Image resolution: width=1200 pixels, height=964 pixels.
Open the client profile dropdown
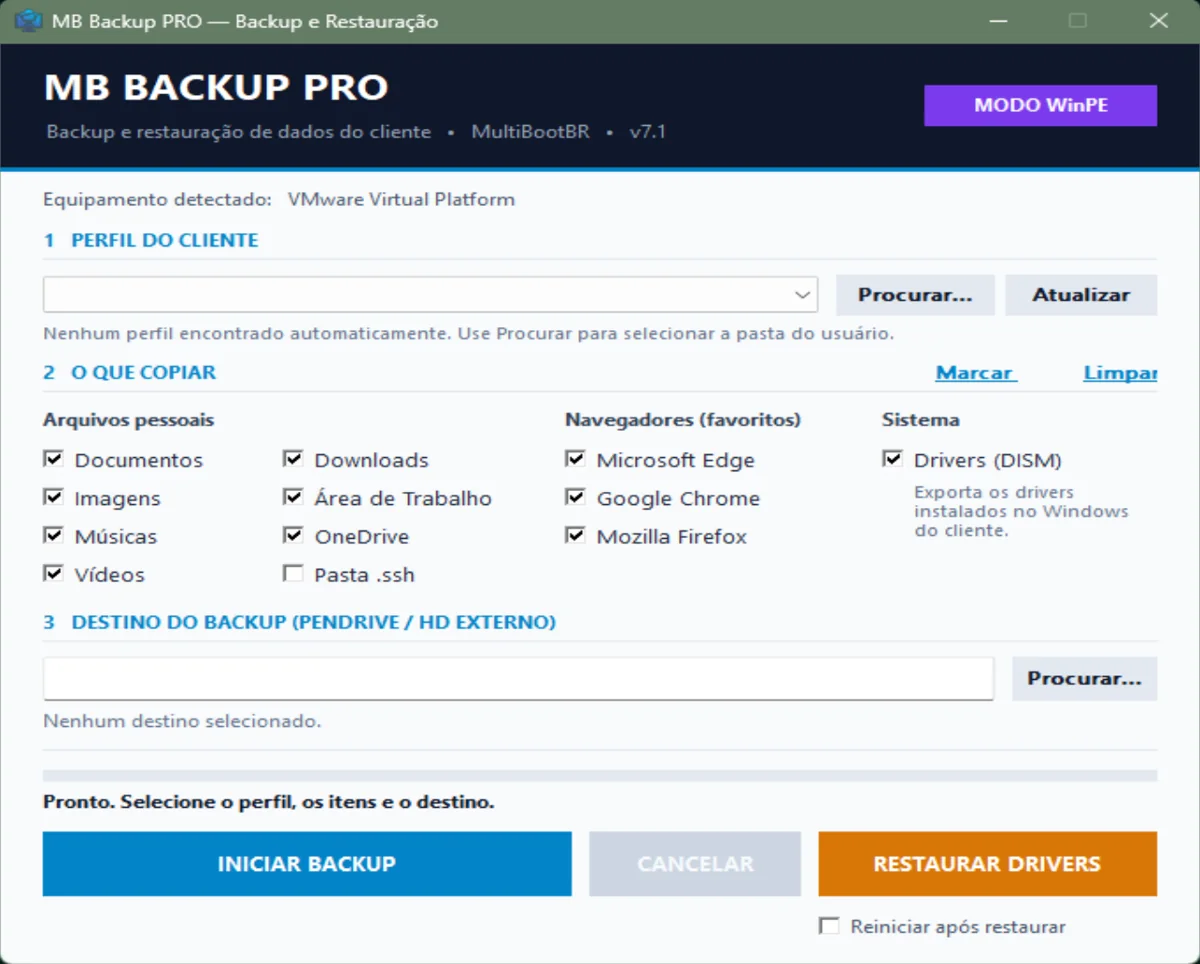tap(430, 295)
